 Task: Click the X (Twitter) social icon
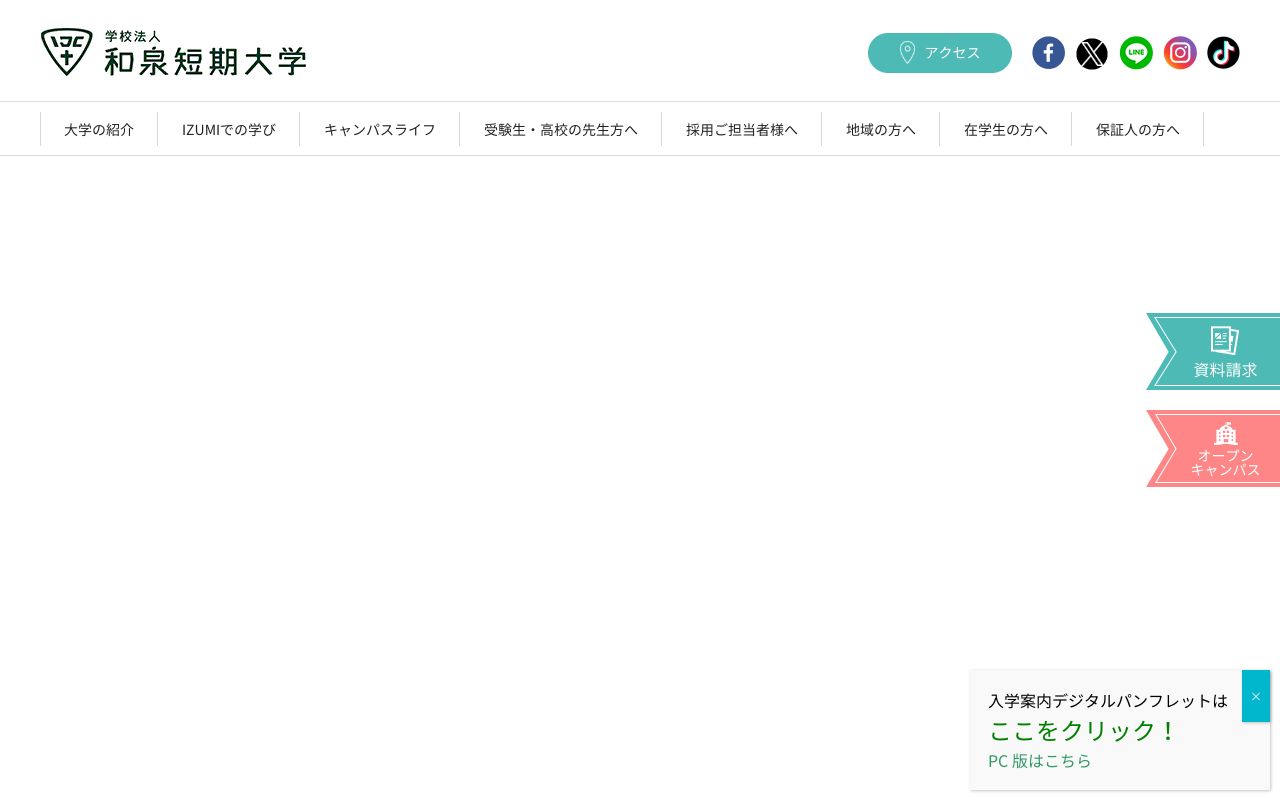1092,53
